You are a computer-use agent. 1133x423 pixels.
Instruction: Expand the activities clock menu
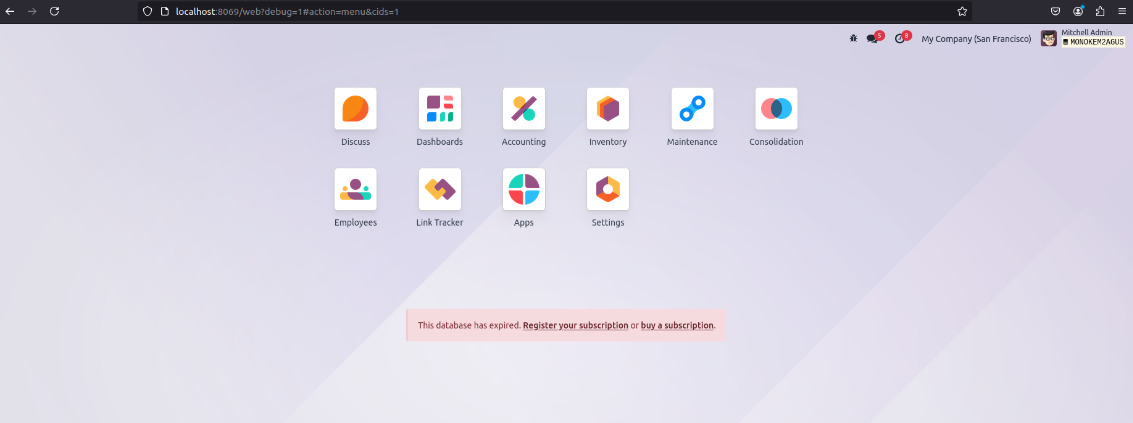(x=900, y=38)
